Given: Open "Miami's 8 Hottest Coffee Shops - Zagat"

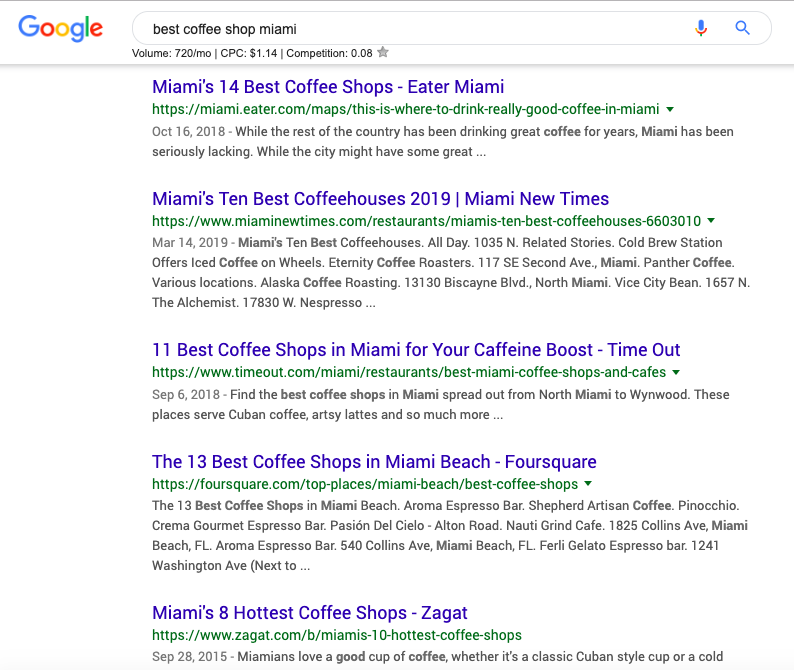Looking at the screenshot, I should (x=310, y=613).
